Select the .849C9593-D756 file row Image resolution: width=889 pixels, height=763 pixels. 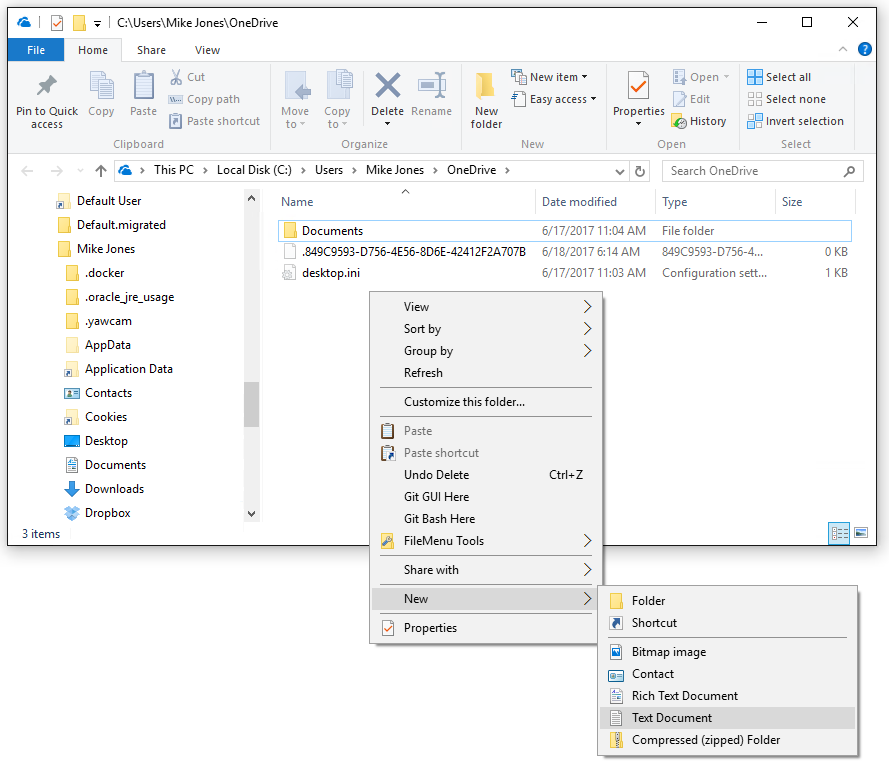565,252
